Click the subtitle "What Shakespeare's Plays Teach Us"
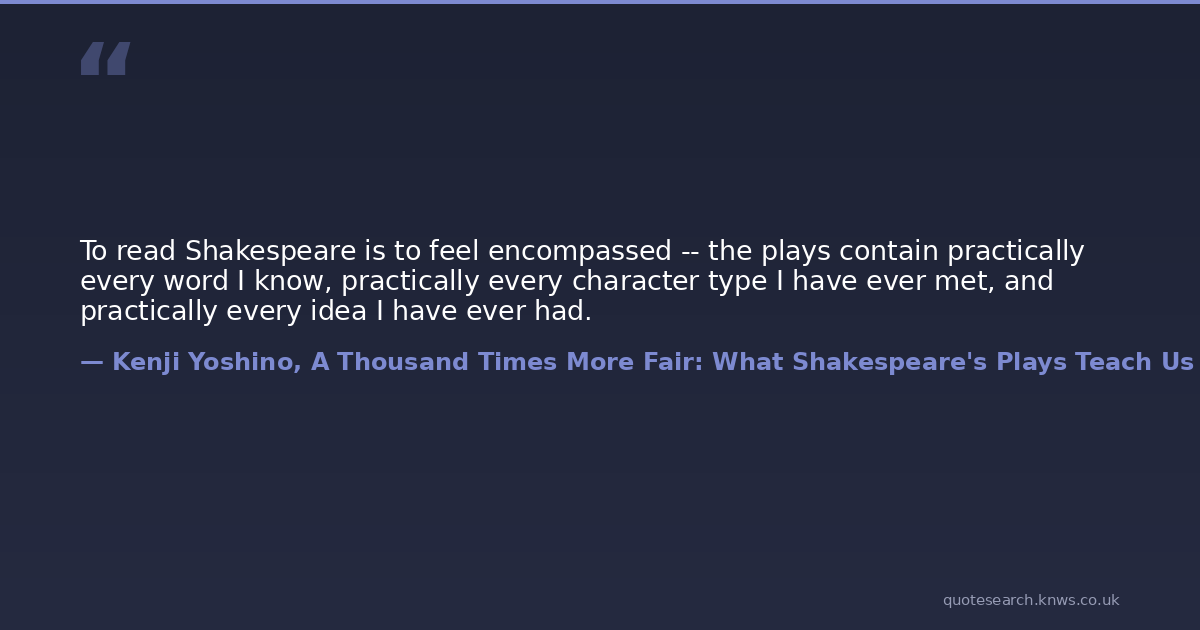The width and height of the screenshot is (1200, 630). pos(952,362)
